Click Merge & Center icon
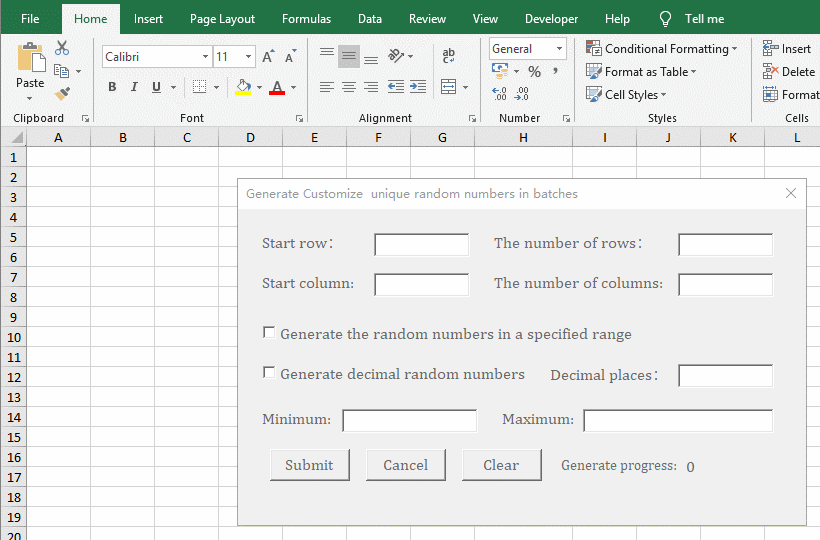Screen dimensions: 820x540 click(x=449, y=87)
